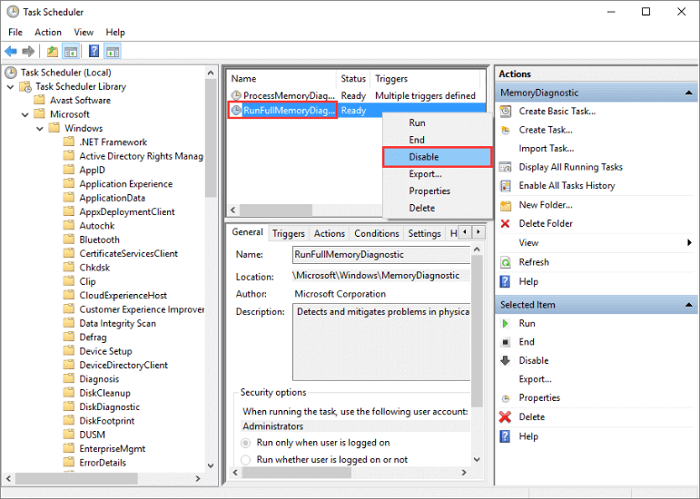This screenshot has height=499, width=700.
Task: Click Properties clock icon in Selected Item
Action: [x=505, y=398]
